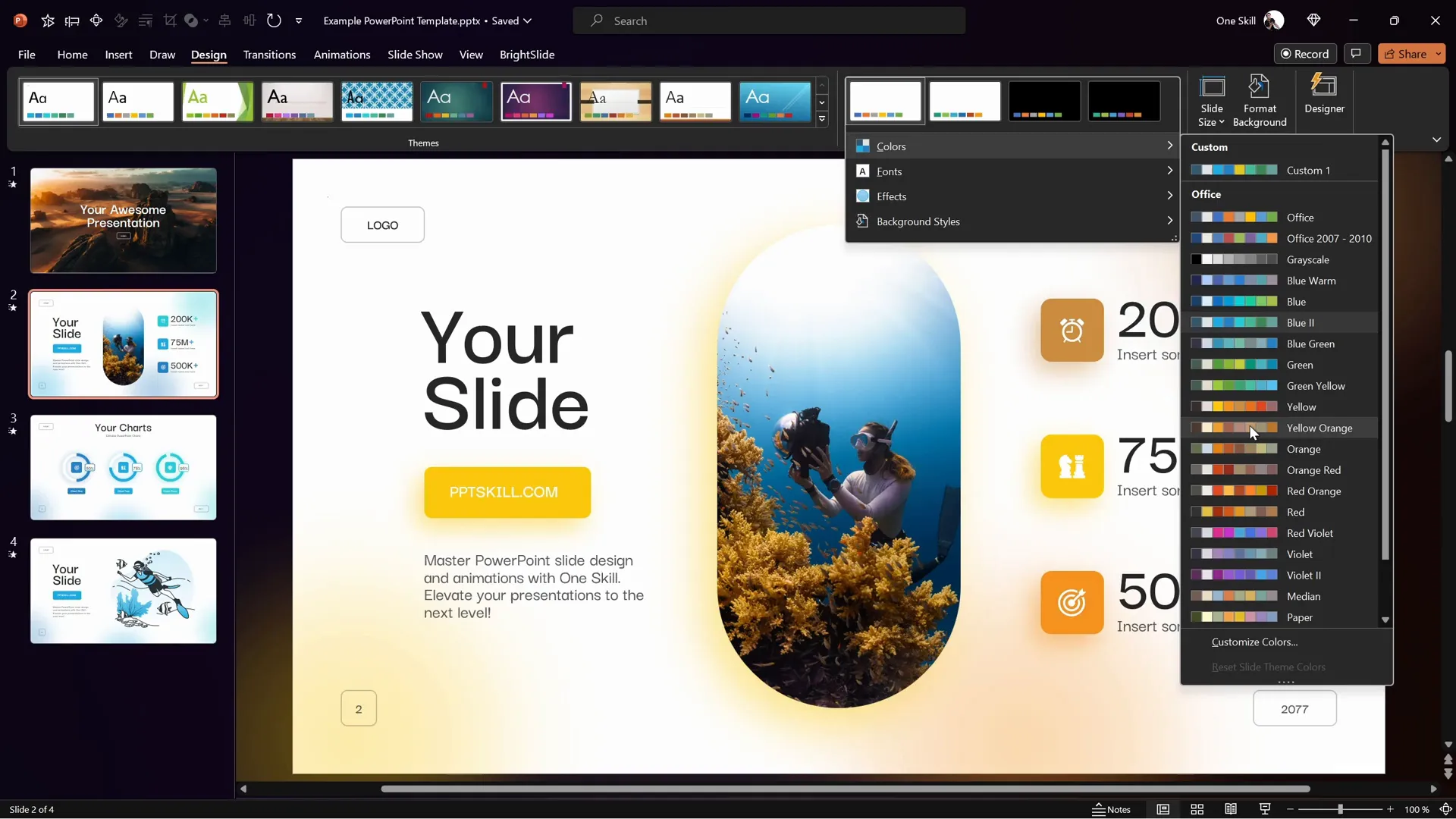Select the first black variant thumbnail
Image resolution: width=1456 pixels, height=819 pixels.
point(1044,102)
